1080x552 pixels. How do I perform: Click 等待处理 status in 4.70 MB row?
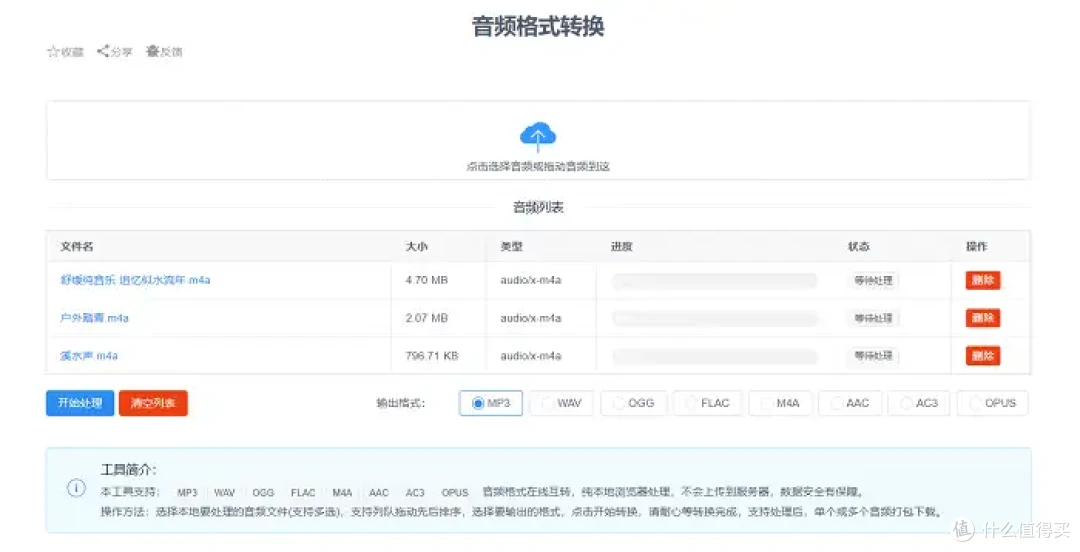(873, 280)
